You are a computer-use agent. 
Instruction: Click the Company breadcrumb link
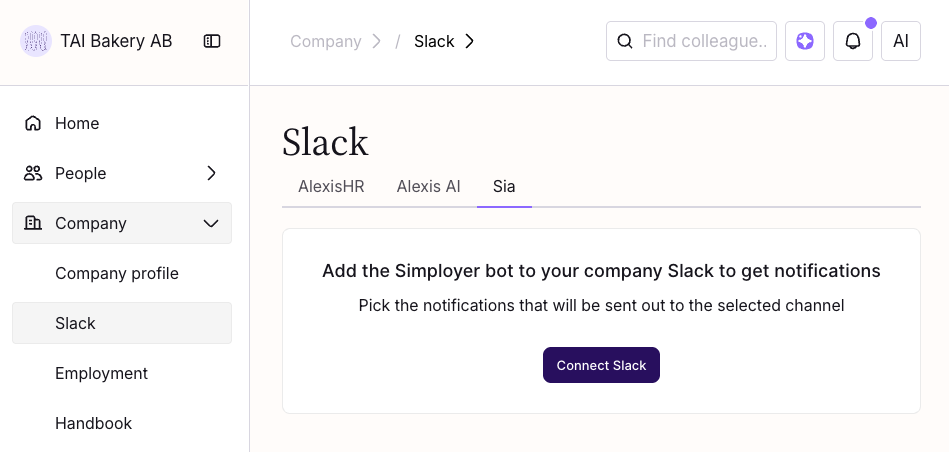(325, 41)
